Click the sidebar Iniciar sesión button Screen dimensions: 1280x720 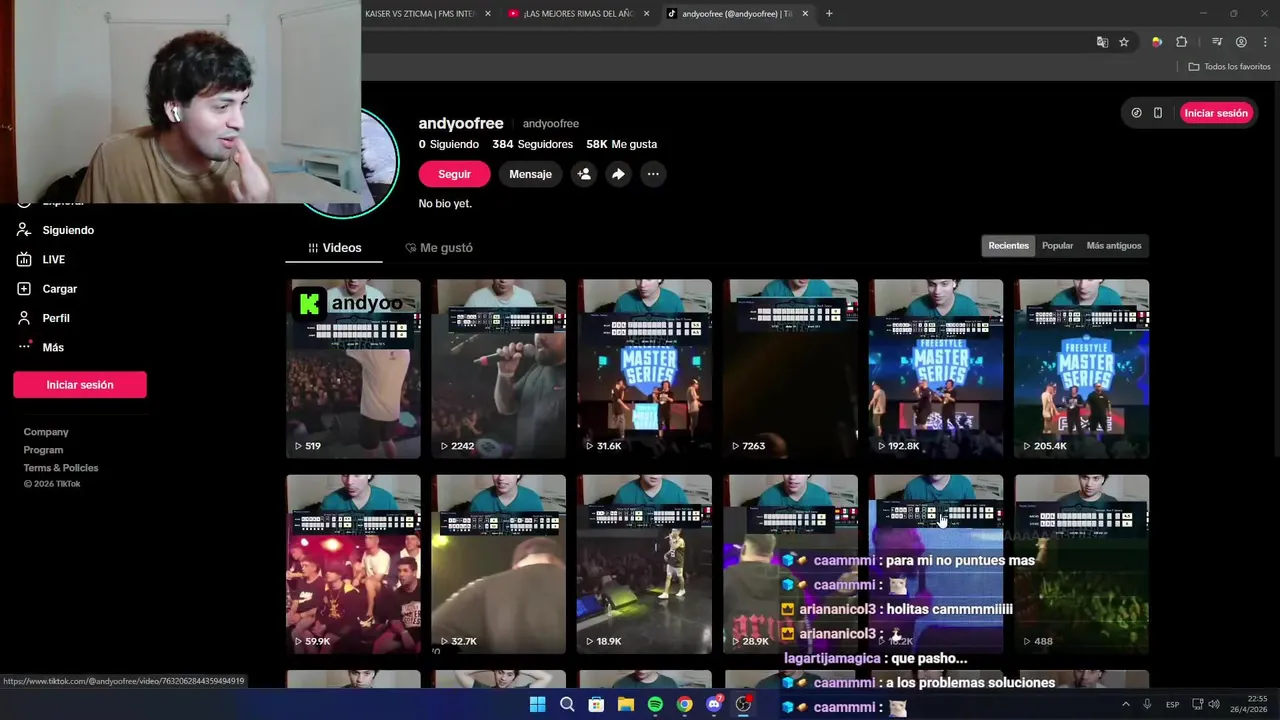80,385
